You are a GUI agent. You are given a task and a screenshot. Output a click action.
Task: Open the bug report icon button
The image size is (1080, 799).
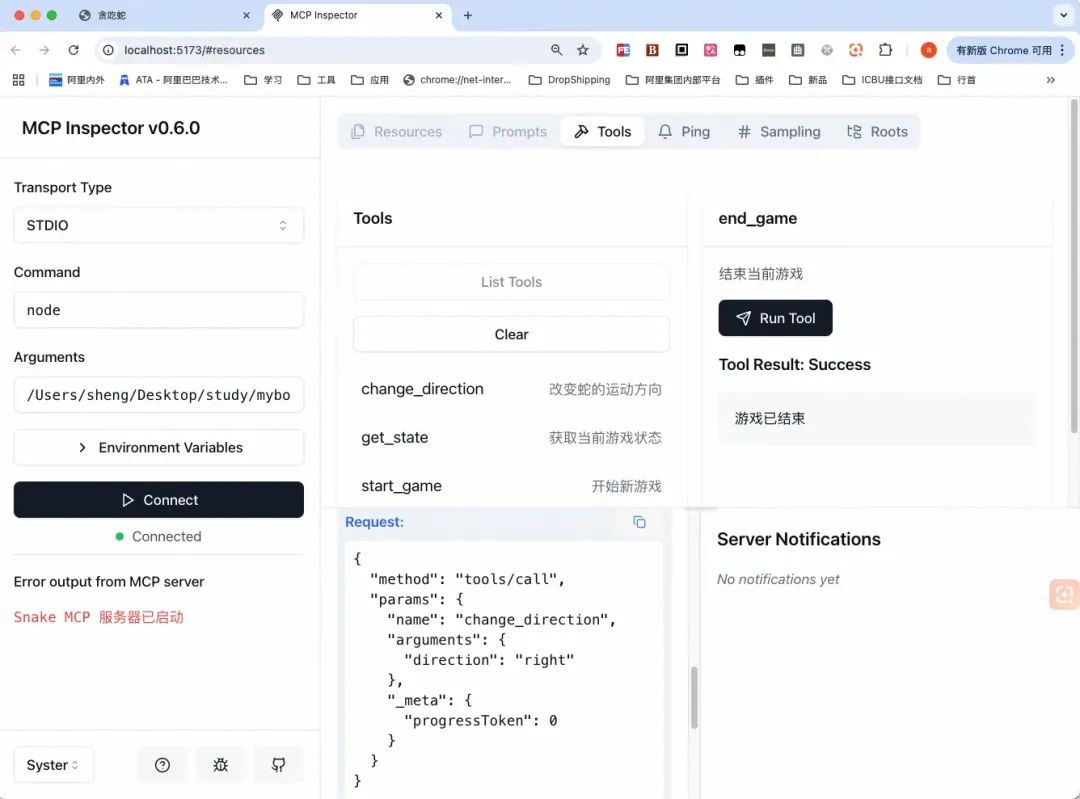click(220, 765)
